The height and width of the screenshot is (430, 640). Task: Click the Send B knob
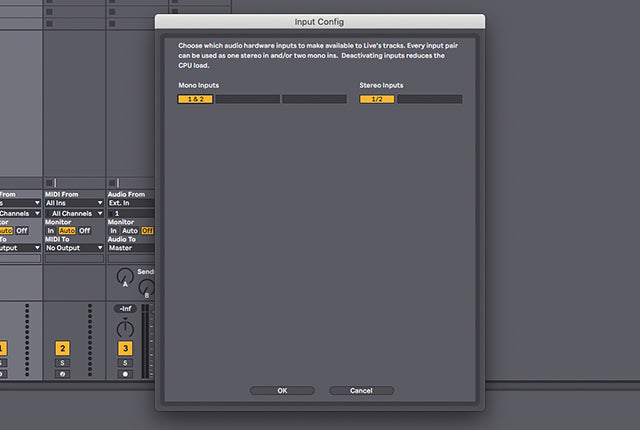tap(147, 288)
